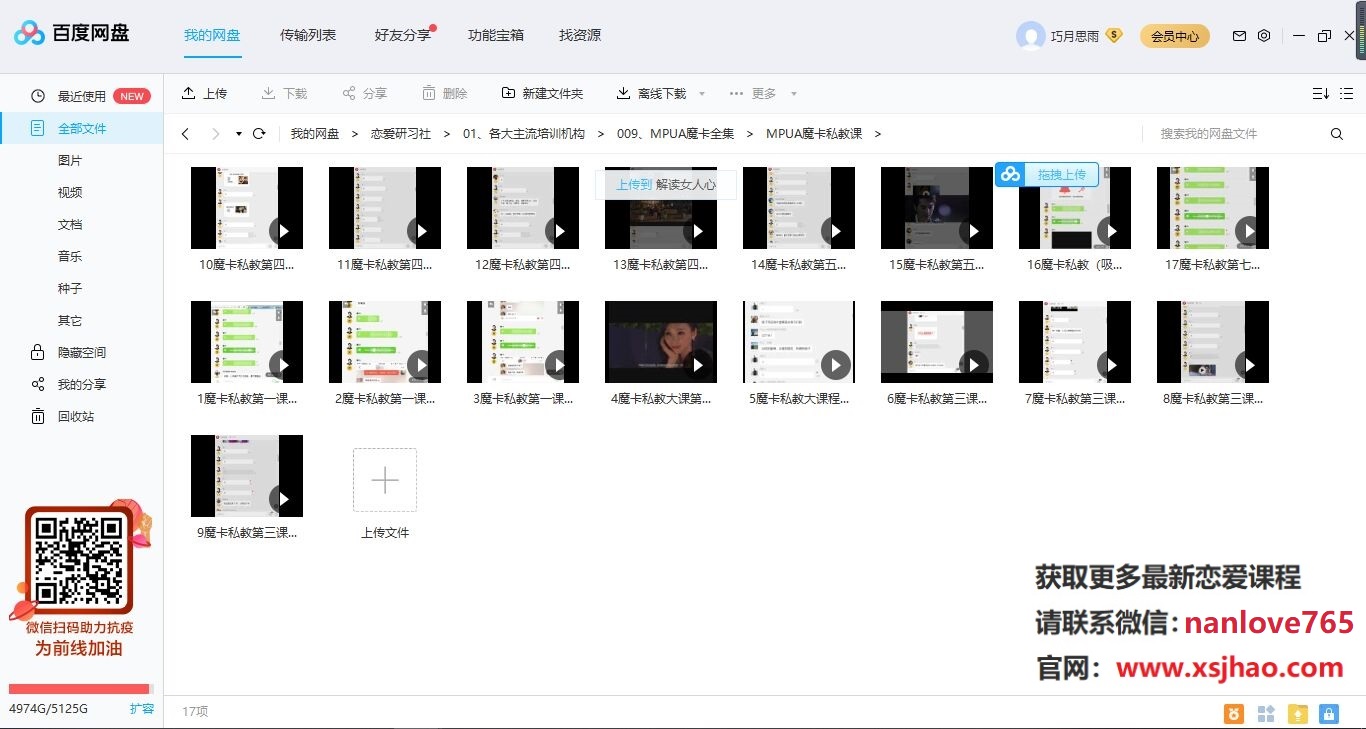Click the Expand capacity (扩容) link
The image size is (1366, 729).
tap(142, 708)
